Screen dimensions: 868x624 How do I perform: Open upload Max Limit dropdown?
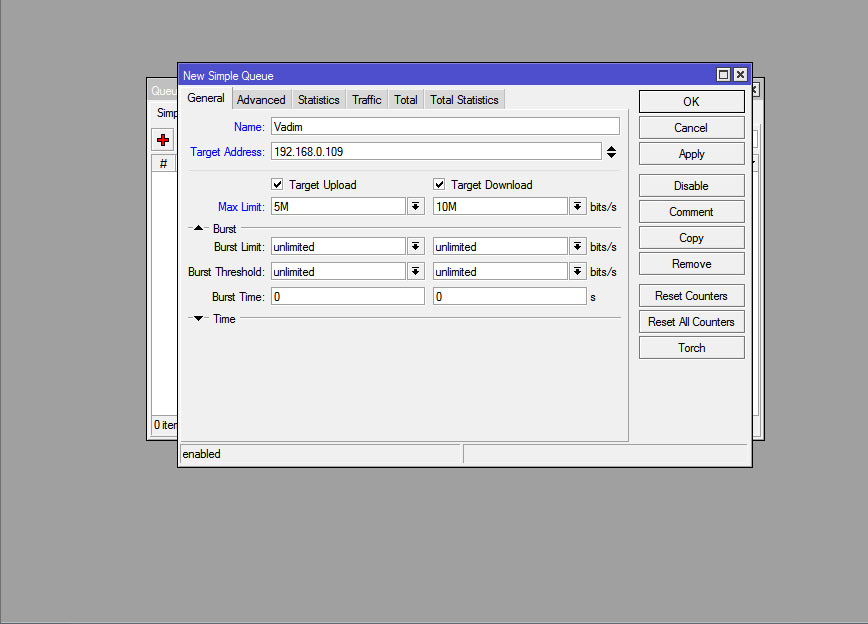(x=415, y=206)
